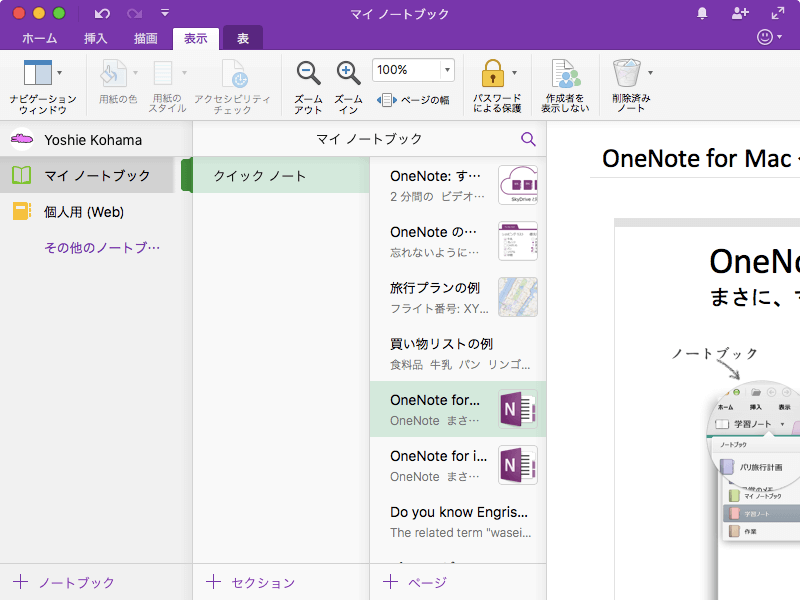
Task: Select the OneNote for... page
Action: [458, 409]
